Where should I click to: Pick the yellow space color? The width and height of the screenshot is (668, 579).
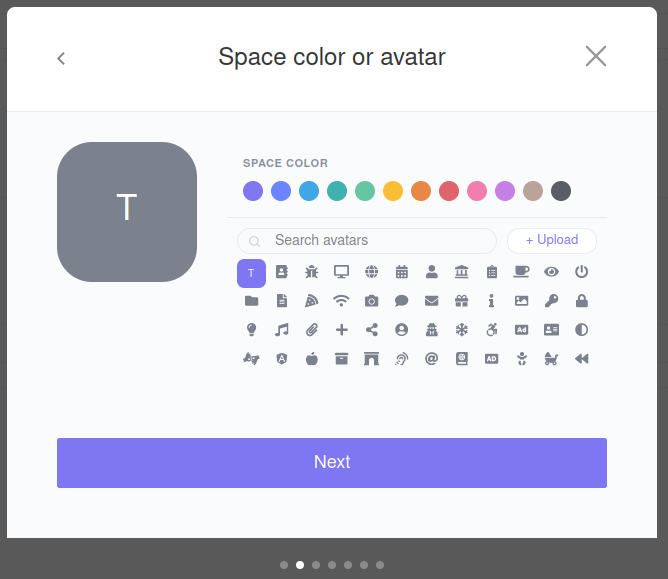pos(393,191)
